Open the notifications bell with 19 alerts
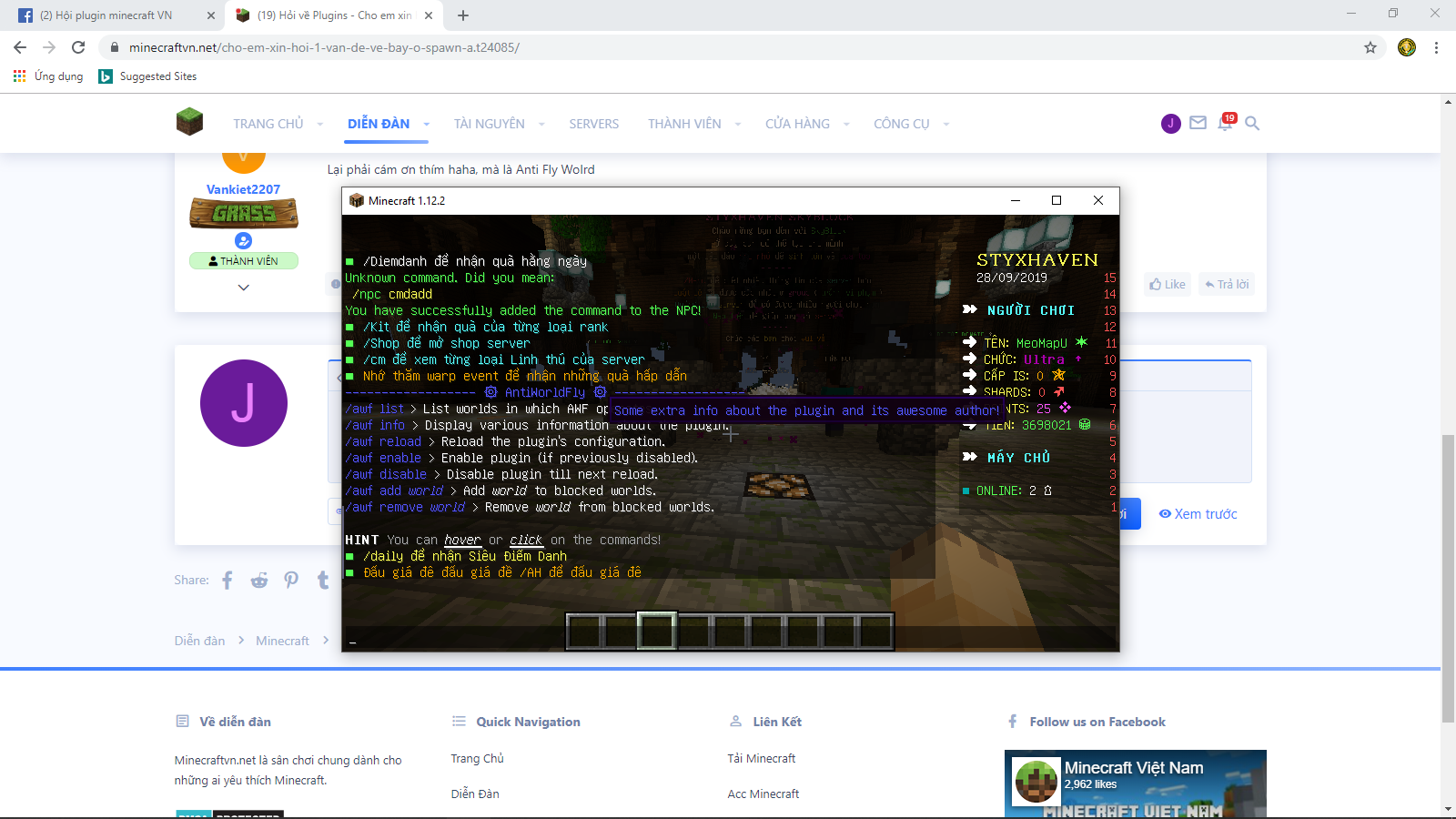The height and width of the screenshot is (819, 1456). click(x=1226, y=122)
